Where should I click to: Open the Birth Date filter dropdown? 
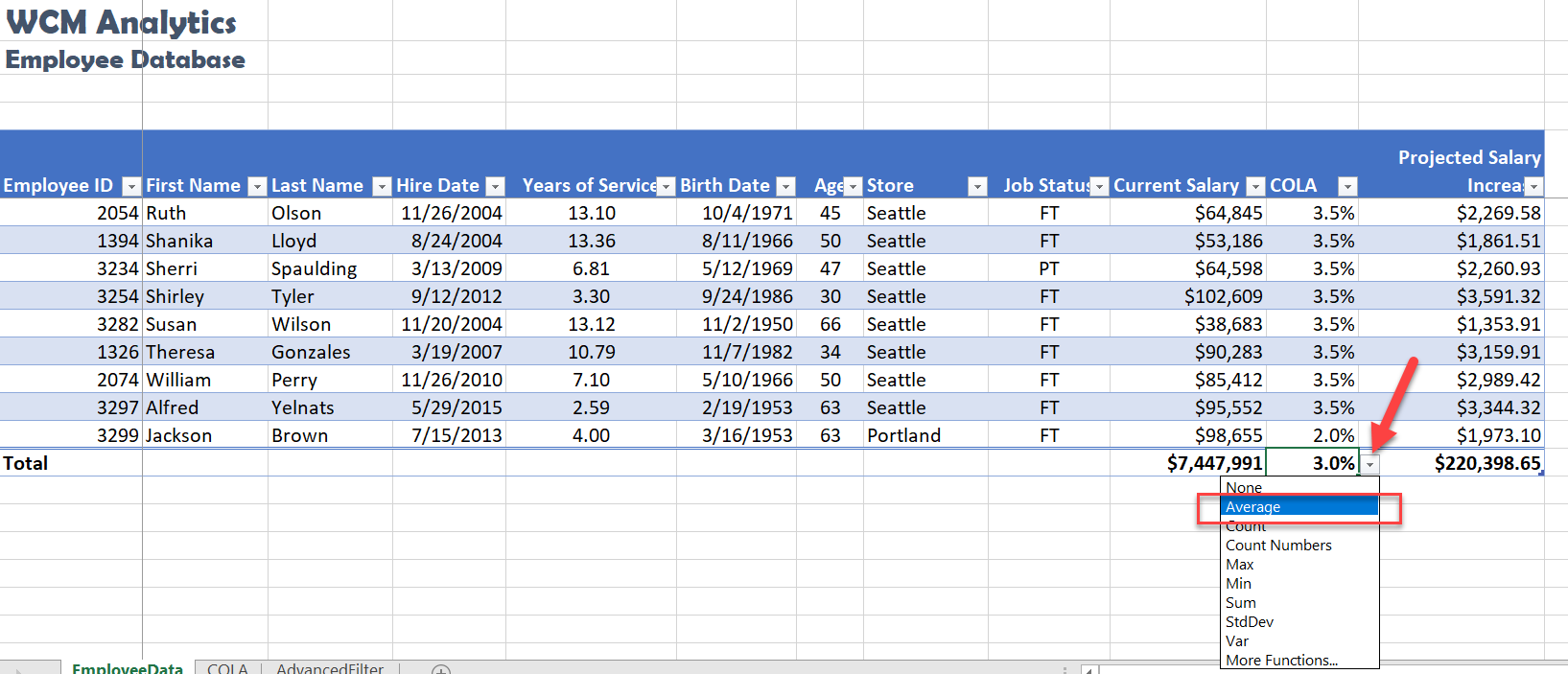pyautogui.click(x=785, y=186)
